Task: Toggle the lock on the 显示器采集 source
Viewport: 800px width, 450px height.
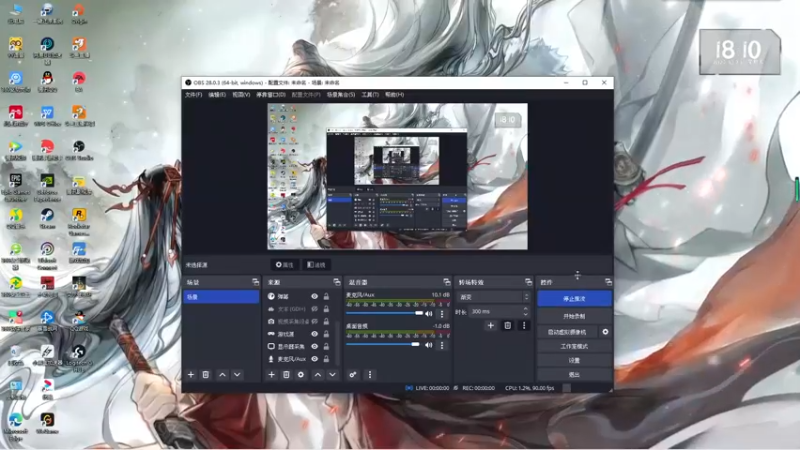Action: click(327, 346)
